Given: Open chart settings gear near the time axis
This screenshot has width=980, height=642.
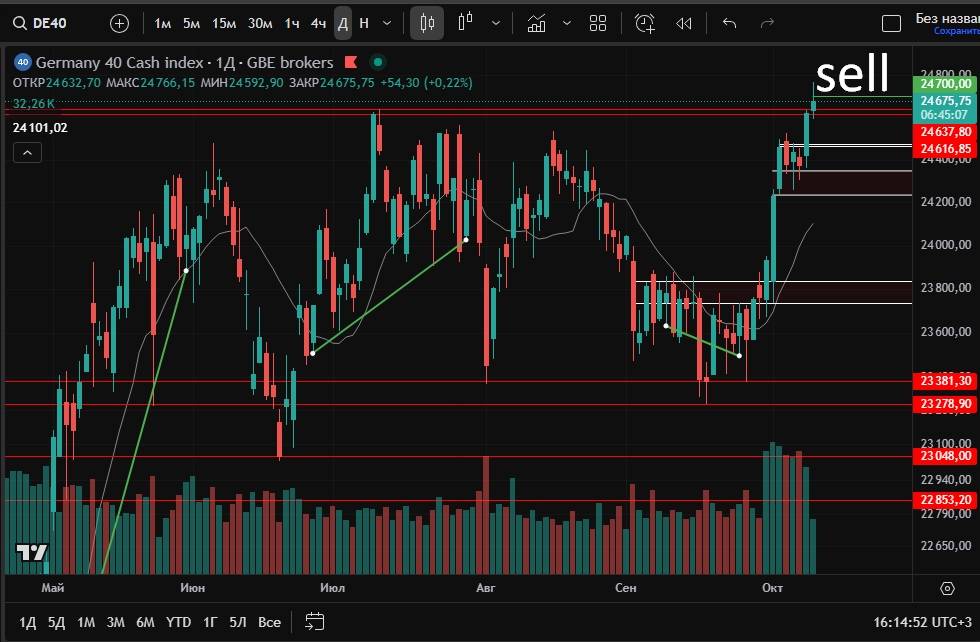Looking at the screenshot, I should tap(947, 588).
